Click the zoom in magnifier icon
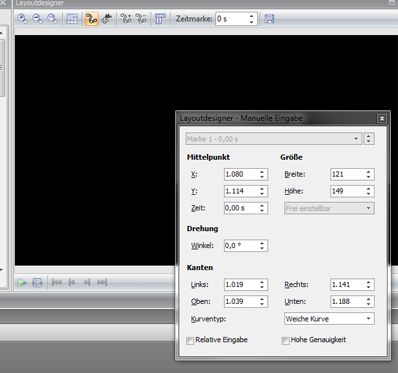Viewport: 398px width, 373px height. click(22, 19)
